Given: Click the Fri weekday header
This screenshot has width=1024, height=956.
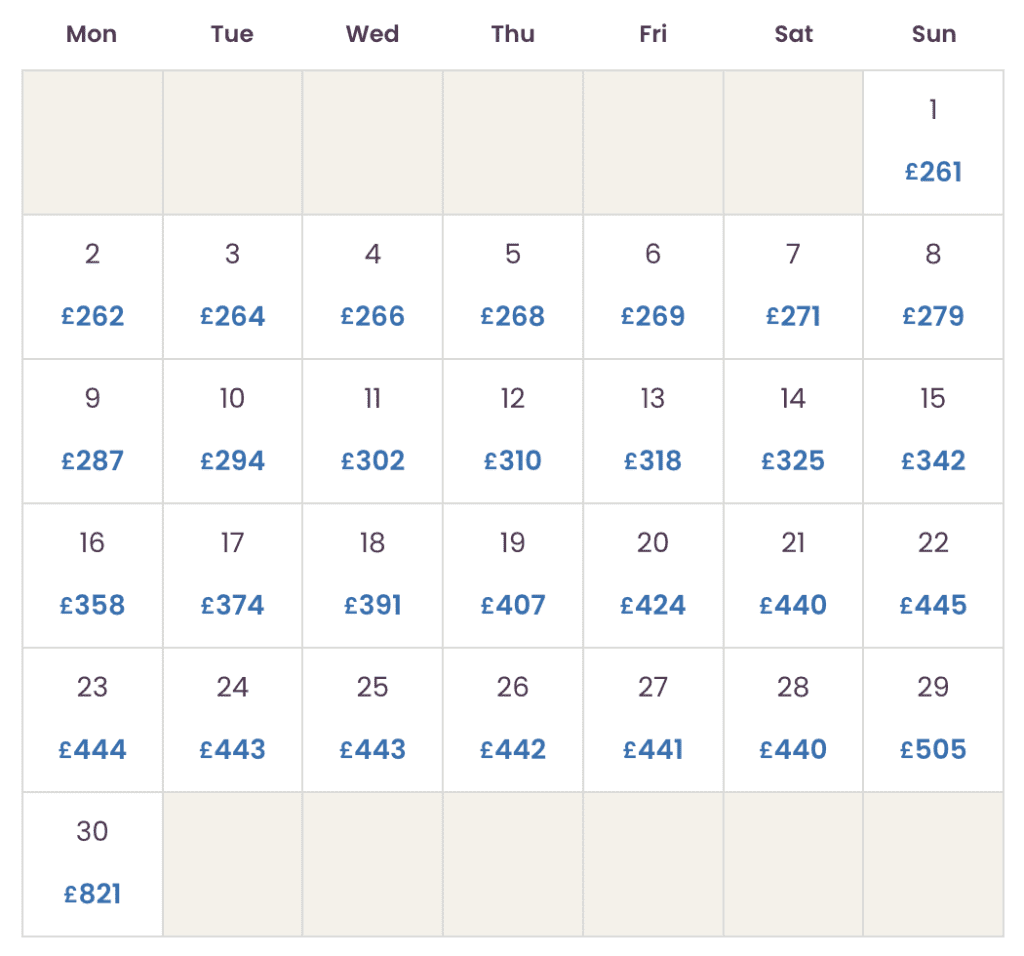Looking at the screenshot, I should point(652,33).
